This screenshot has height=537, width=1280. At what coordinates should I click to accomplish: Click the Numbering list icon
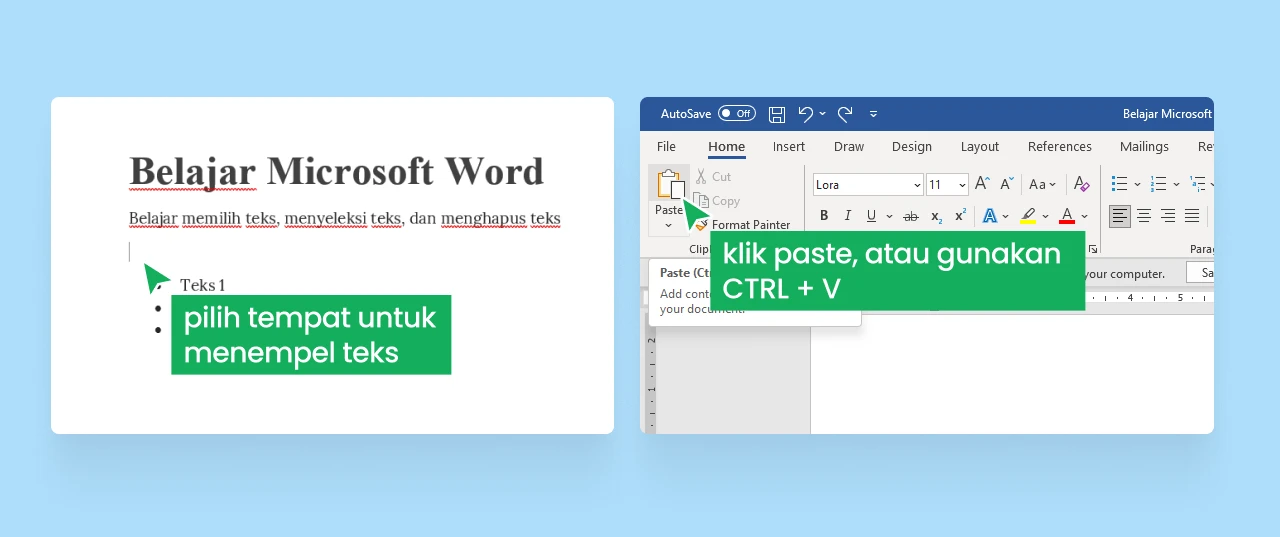click(x=1159, y=184)
